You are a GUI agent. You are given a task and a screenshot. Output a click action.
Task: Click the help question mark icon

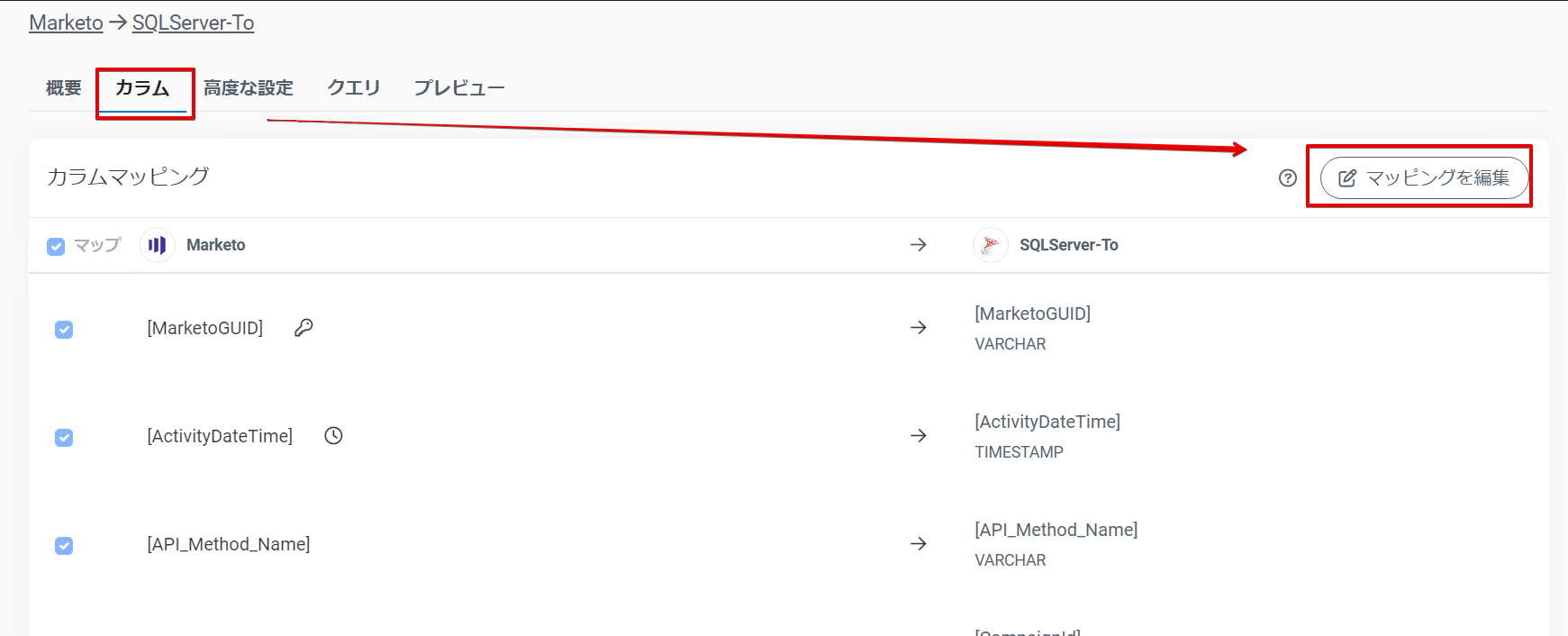pyautogui.click(x=1288, y=178)
